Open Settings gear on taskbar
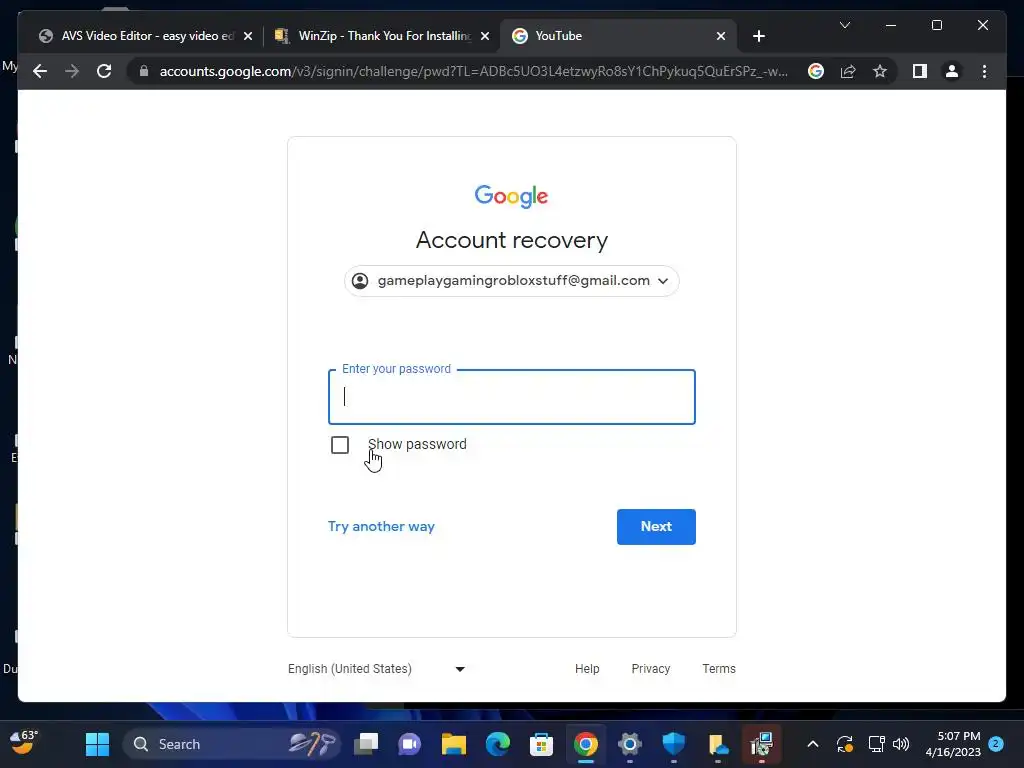The width and height of the screenshot is (1024, 768). [630, 744]
